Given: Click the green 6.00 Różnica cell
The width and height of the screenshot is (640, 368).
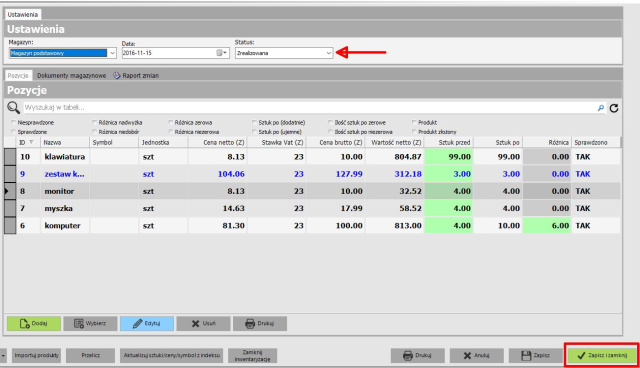Looking at the screenshot, I should (x=547, y=226).
